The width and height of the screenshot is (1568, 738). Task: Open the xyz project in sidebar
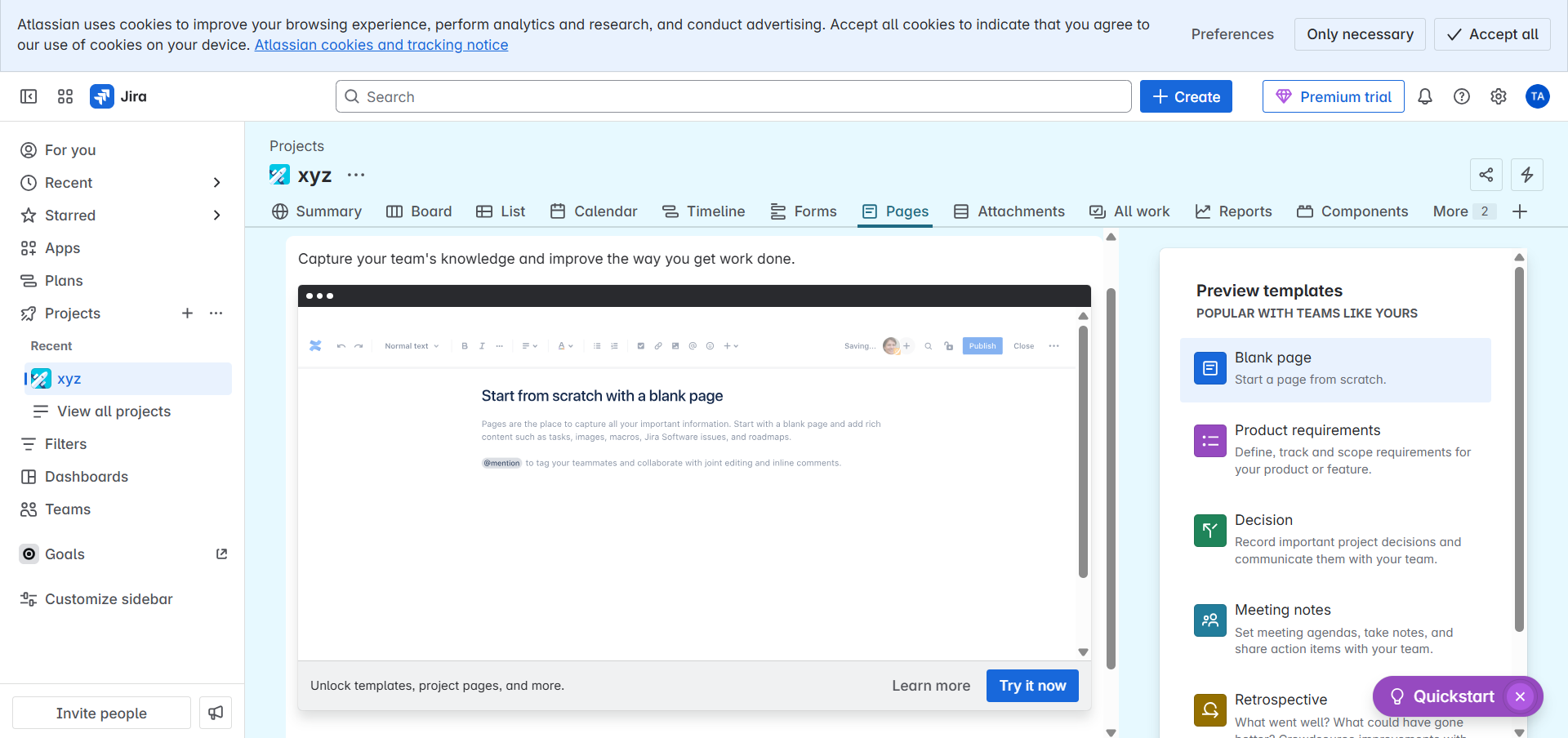click(128, 379)
